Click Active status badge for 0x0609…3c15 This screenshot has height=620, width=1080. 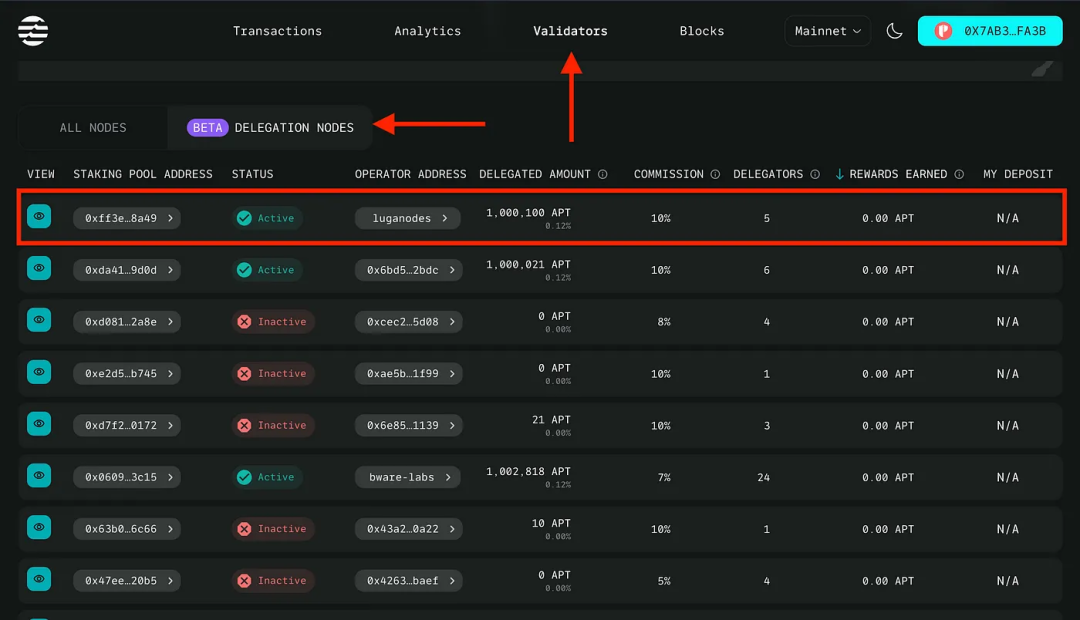[x=267, y=477]
